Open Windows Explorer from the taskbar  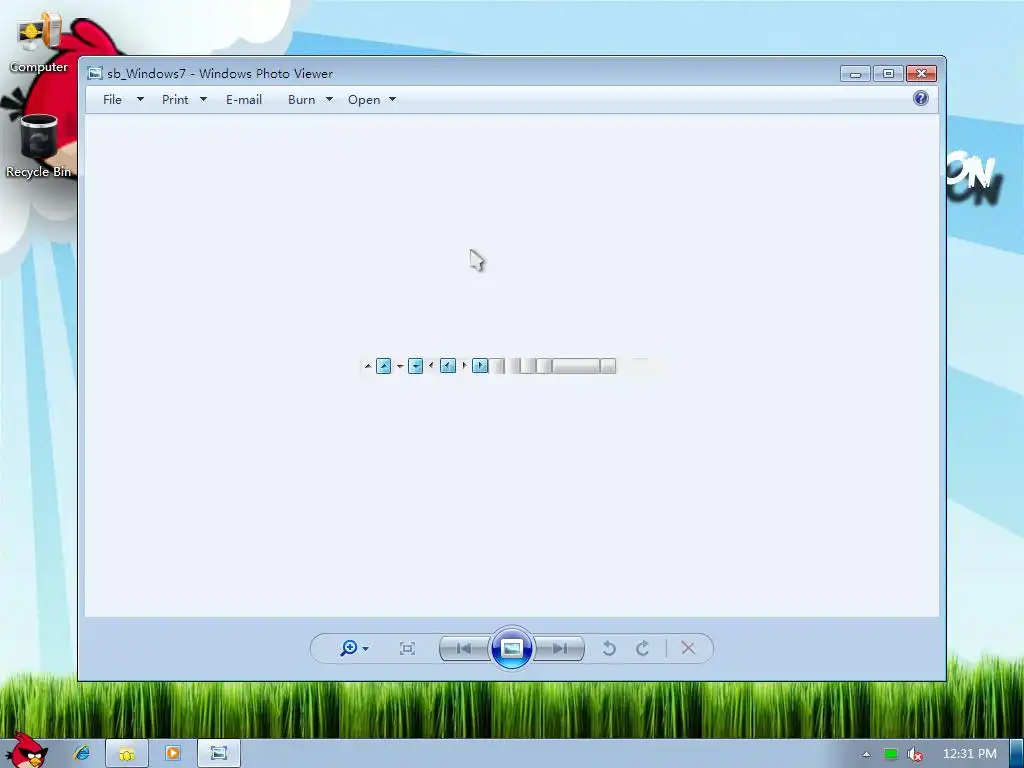[x=127, y=753]
